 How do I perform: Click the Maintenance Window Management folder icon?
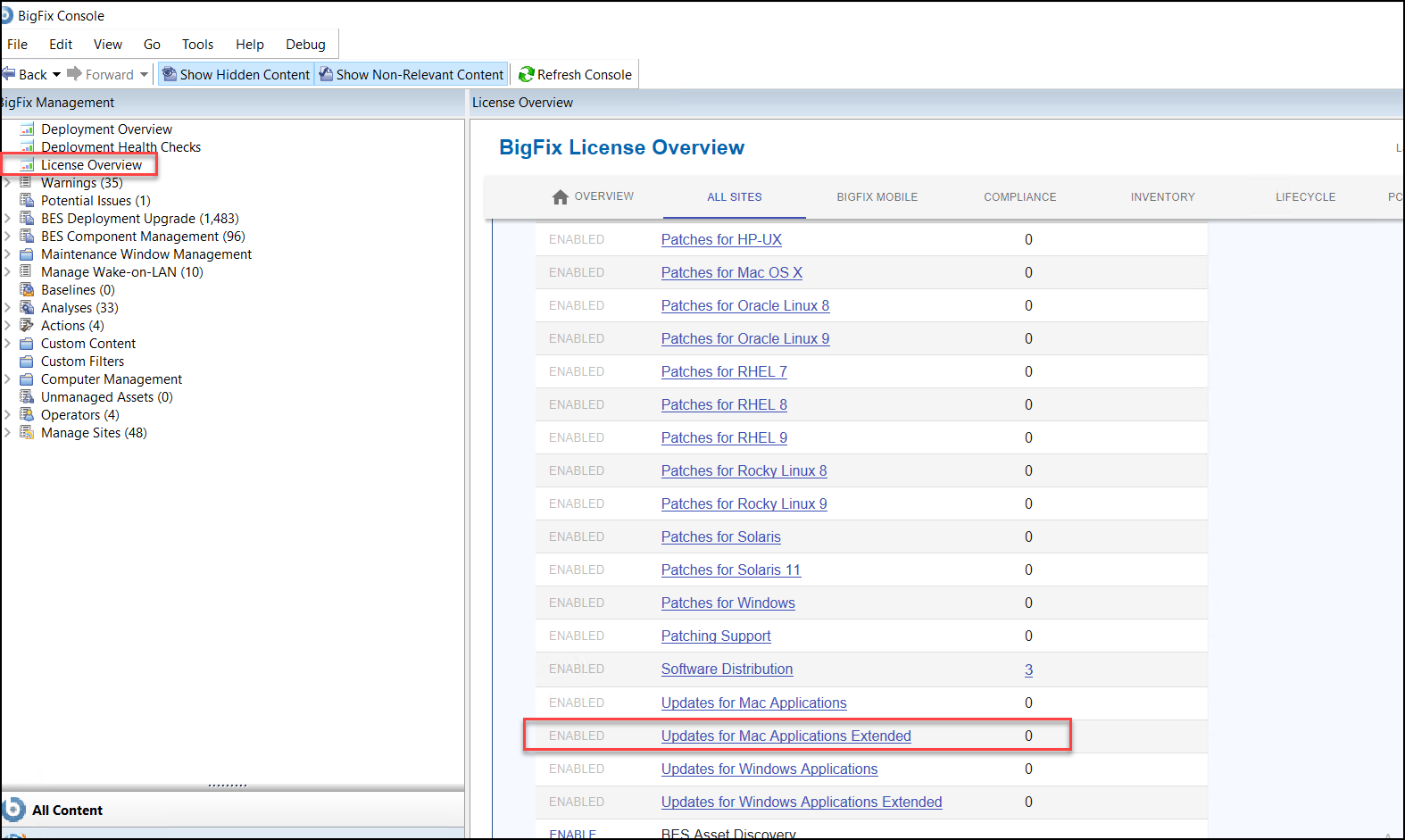pos(27,254)
